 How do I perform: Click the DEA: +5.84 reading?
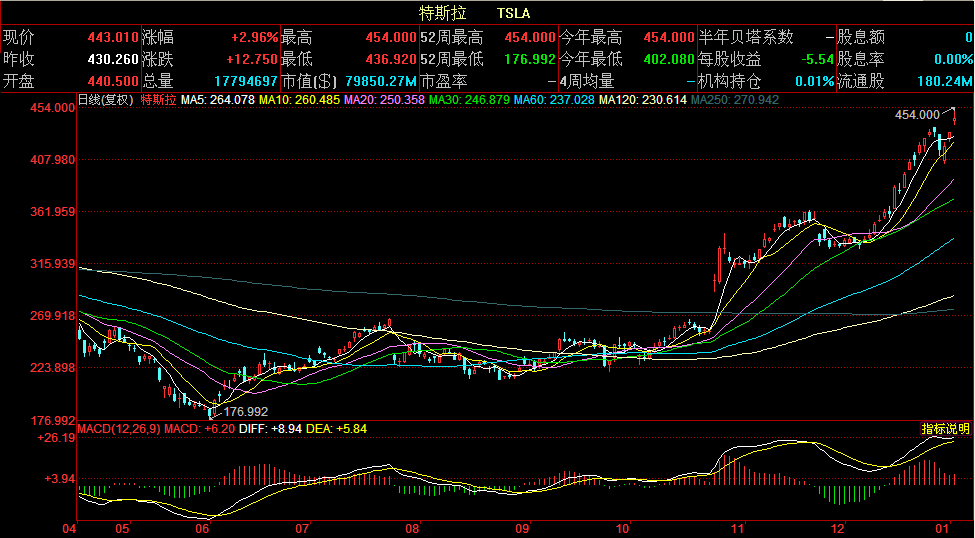pyautogui.click(x=336, y=429)
